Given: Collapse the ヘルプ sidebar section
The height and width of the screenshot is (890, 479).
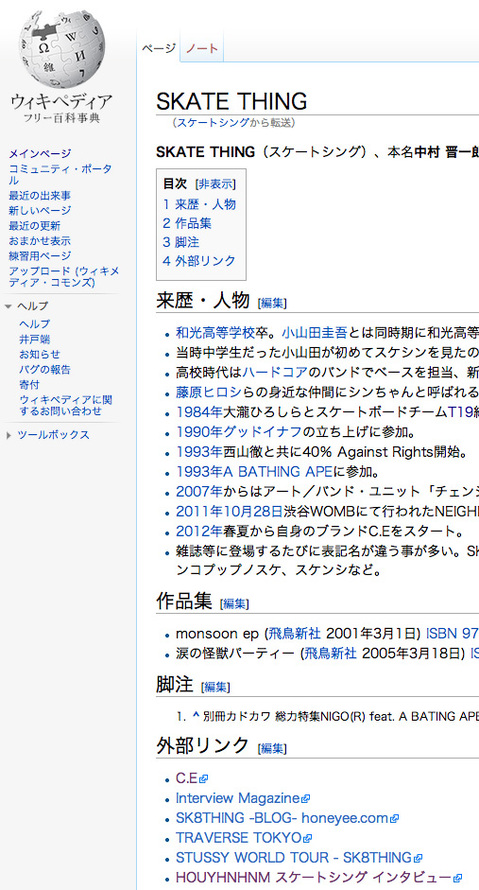Looking at the screenshot, I should click(x=8, y=306).
